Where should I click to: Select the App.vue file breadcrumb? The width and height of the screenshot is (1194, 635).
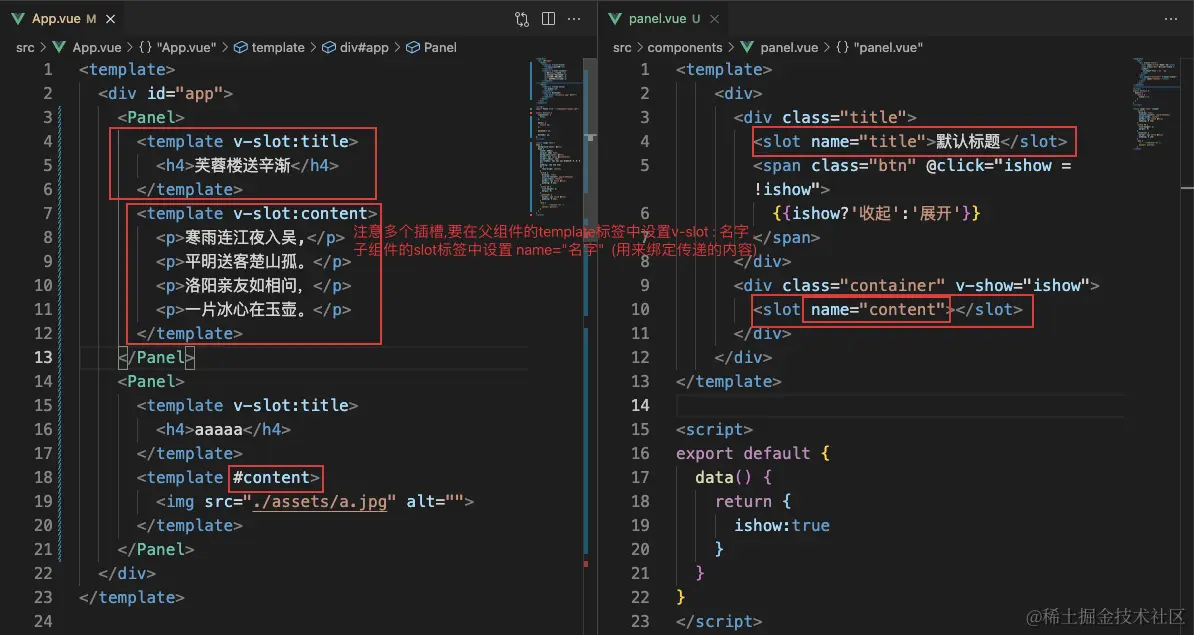pyautogui.click(x=97, y=47)
